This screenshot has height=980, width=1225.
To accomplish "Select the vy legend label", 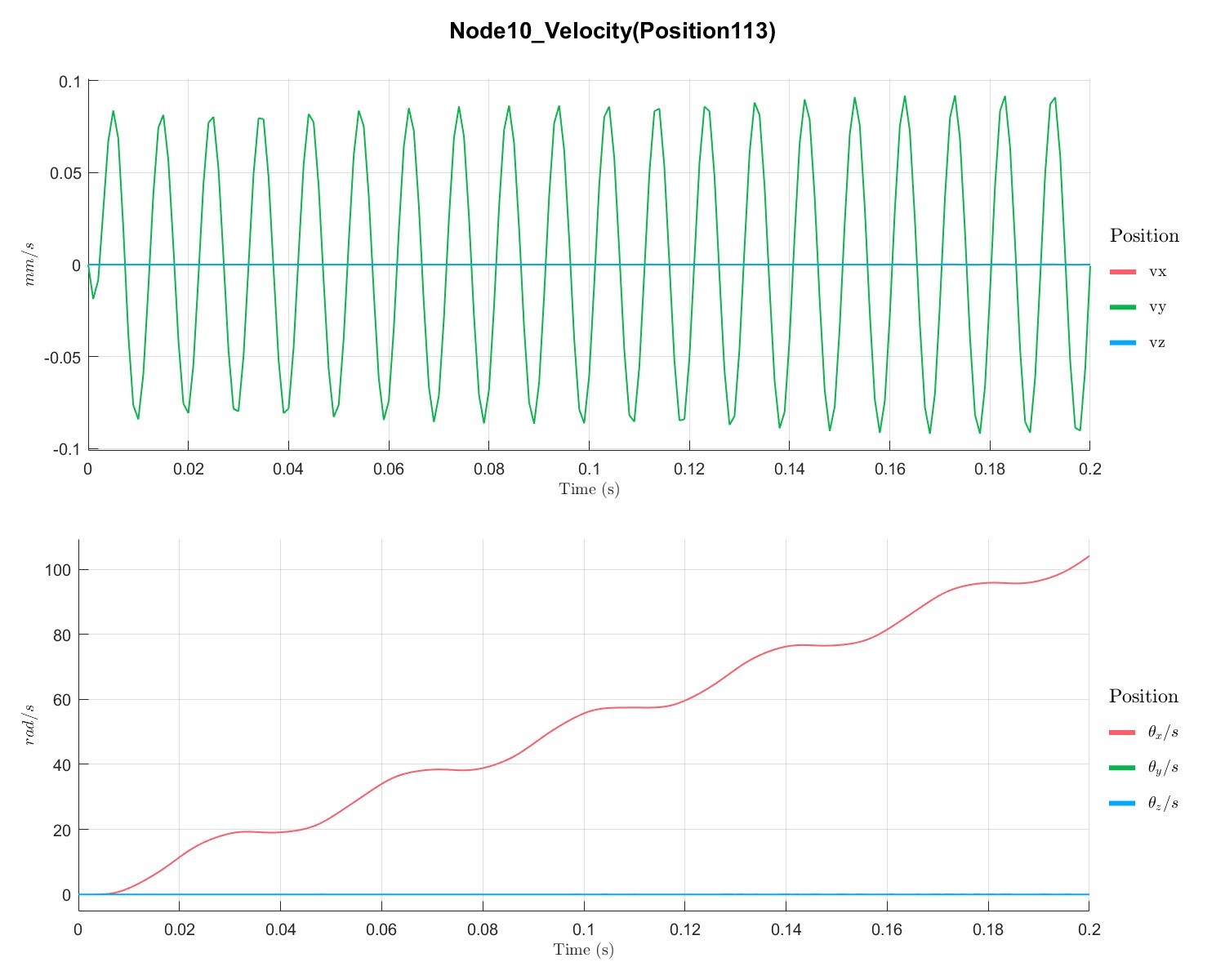I will coord(1157,308).
